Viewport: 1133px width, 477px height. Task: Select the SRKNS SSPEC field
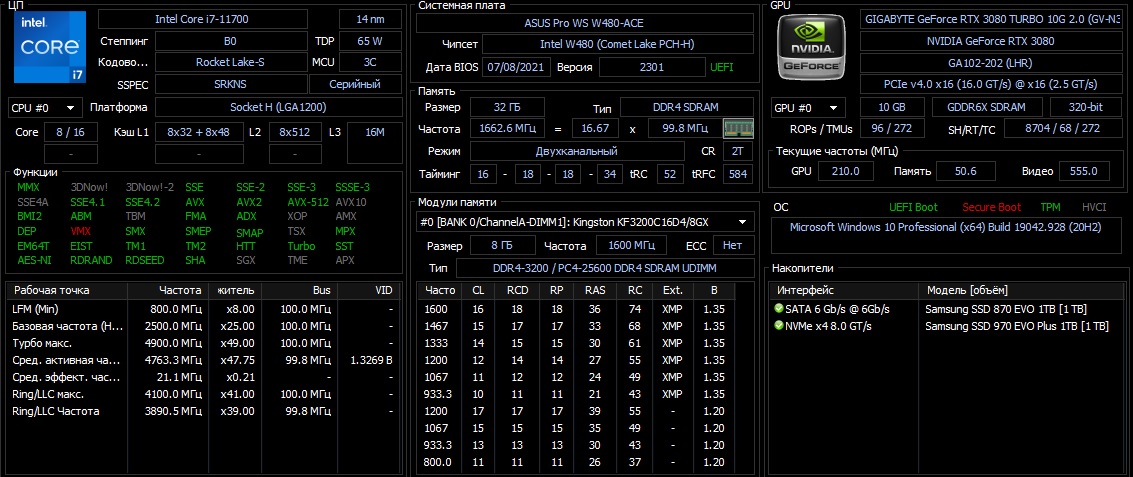click(x=231, y=85)
